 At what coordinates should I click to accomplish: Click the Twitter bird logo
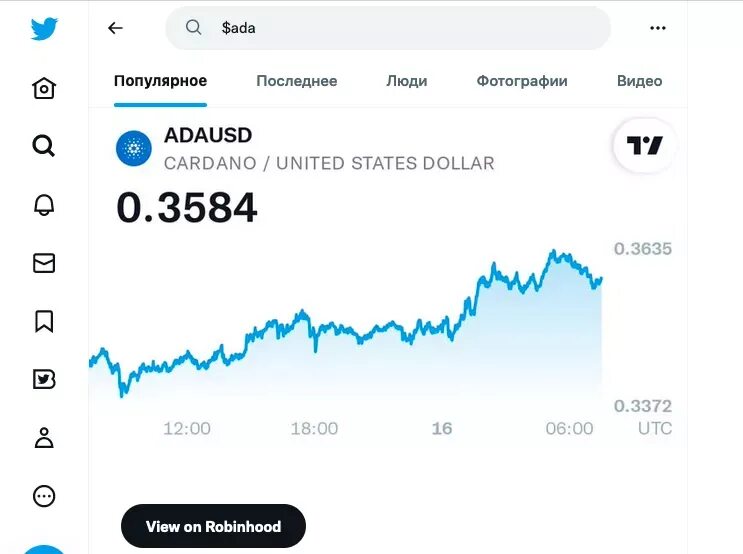(44, 28)
